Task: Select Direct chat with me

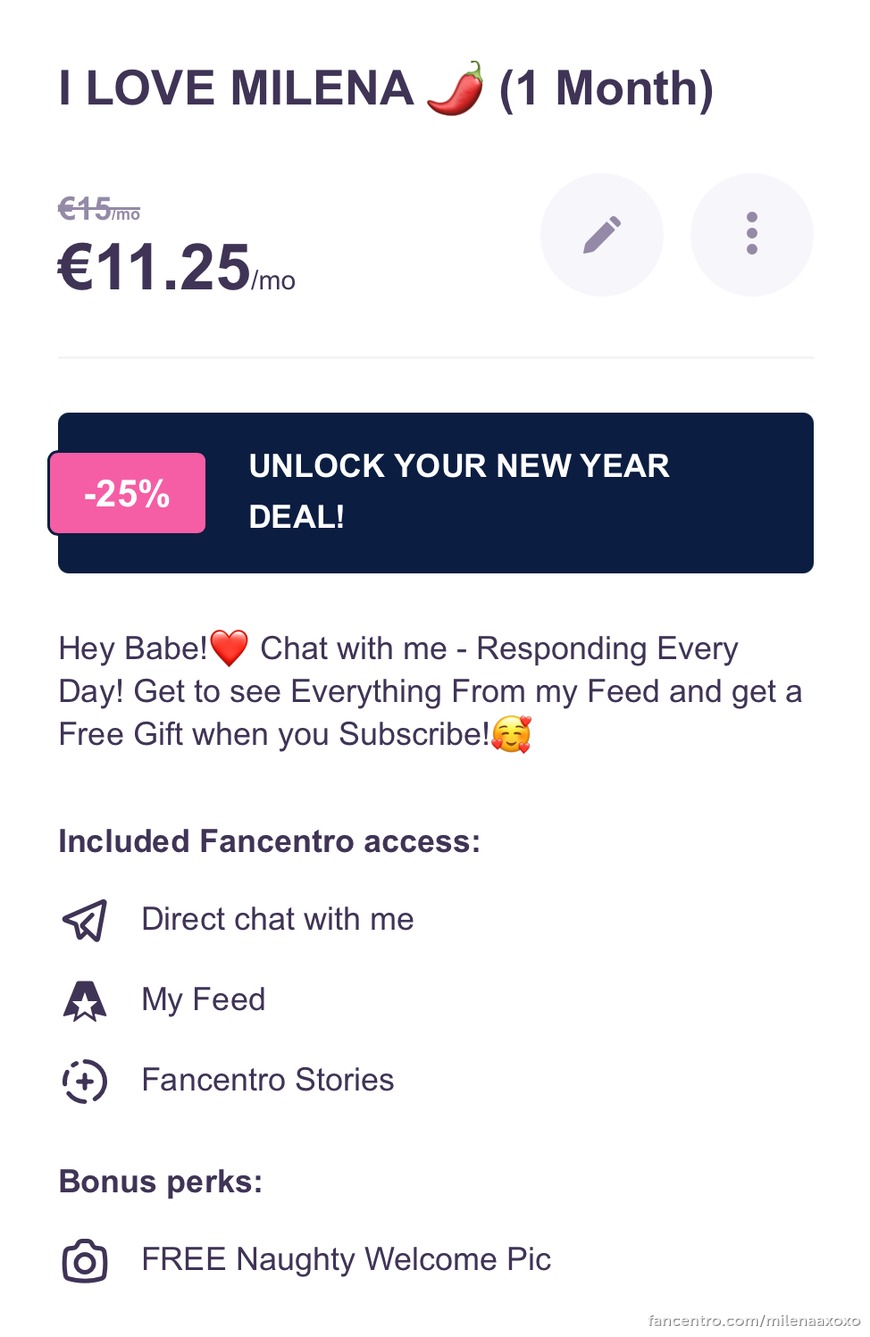Action: [x=278, y=920]
